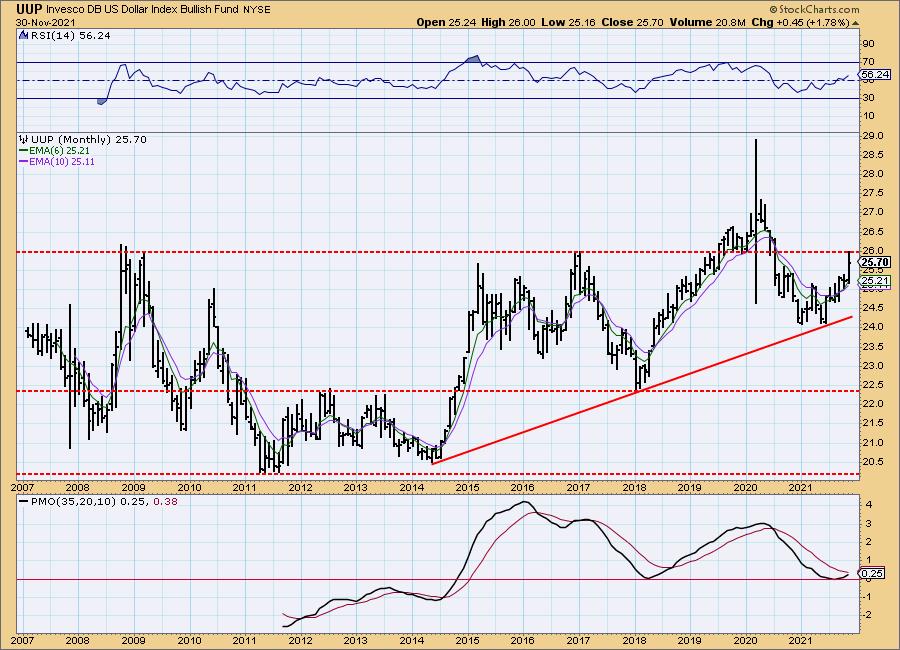The width and height of the screenshot is (900, 650).
Task: Click the 24.5 price axis label
Action: [872, 308]
